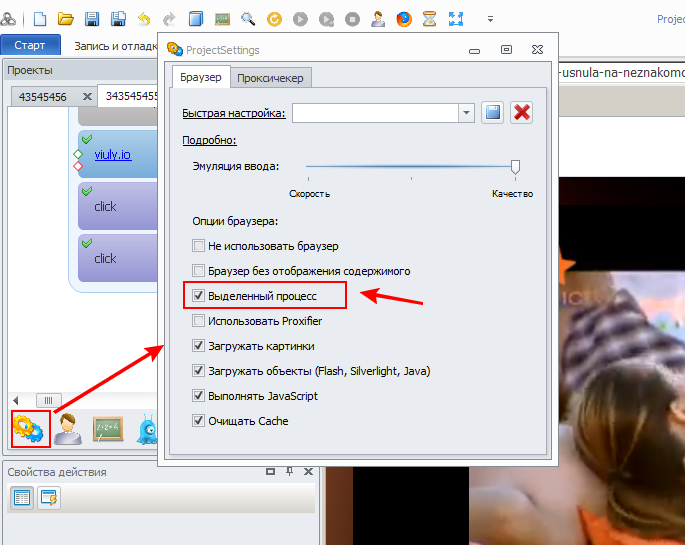685x545 pixels.
Task: Save quick setting with blue disk icon
Action: click(x=492, y=113)
